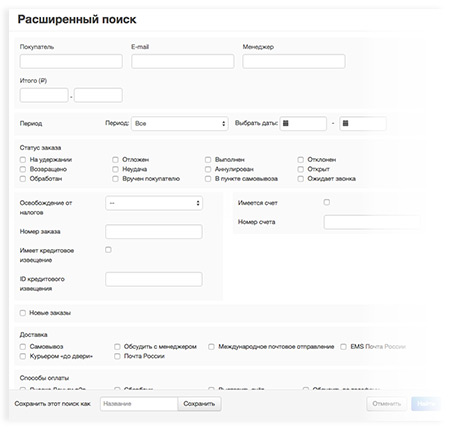Screen dimensions: 453x432
Task: Tick the «Ожидает звонка» checkbox
Action: click(301, 179)
